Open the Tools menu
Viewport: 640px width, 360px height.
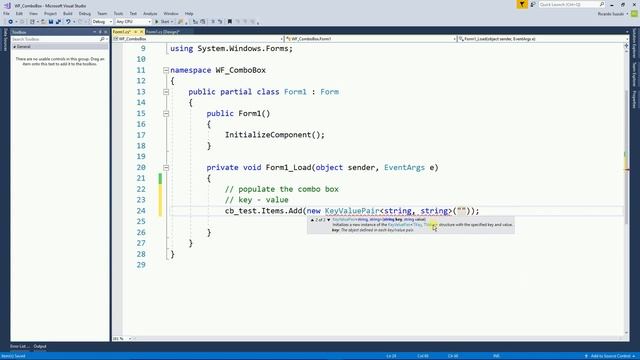pyautogui.click(x=118, y=13)
